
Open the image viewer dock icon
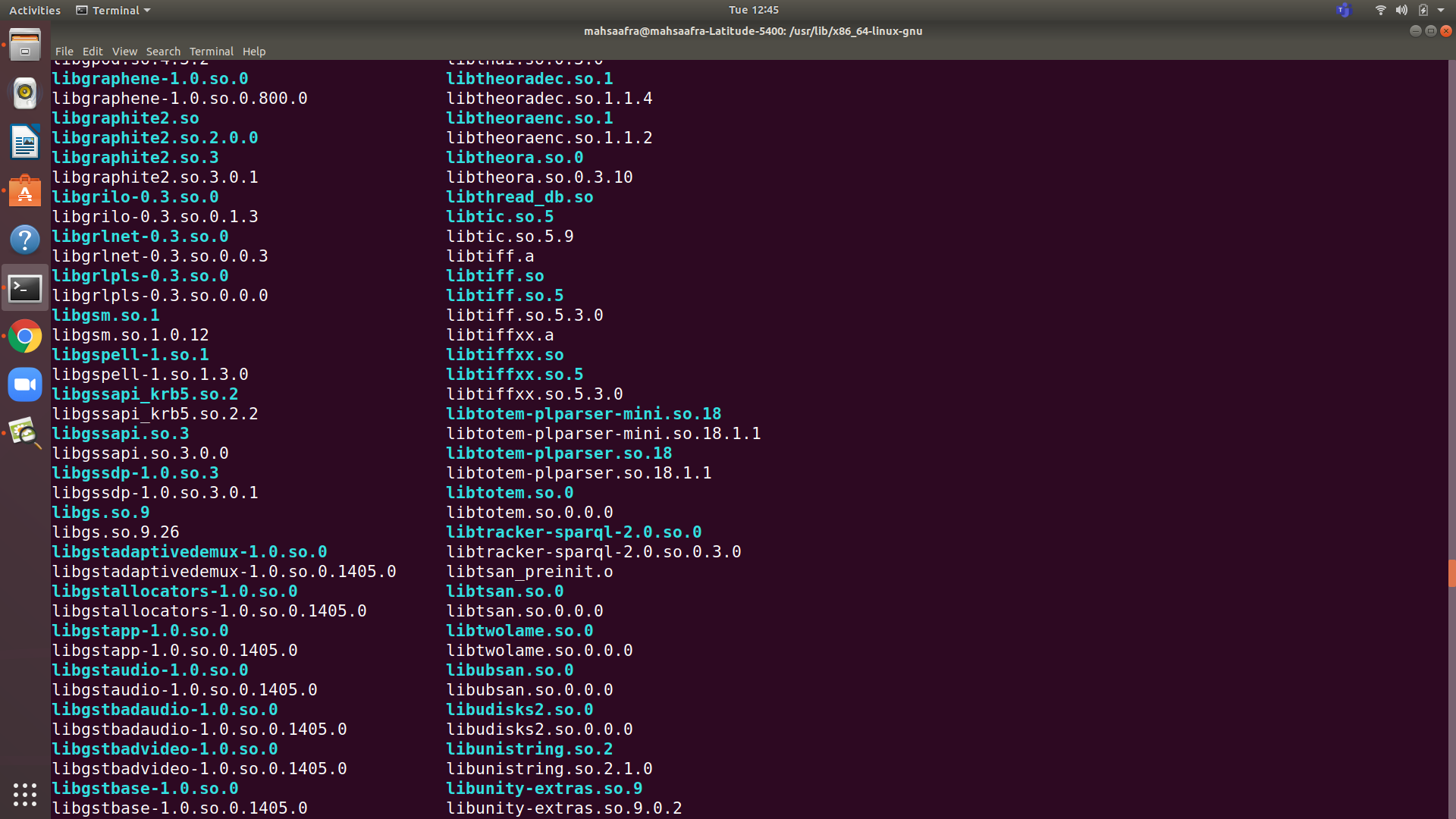[x=25, y=433]
